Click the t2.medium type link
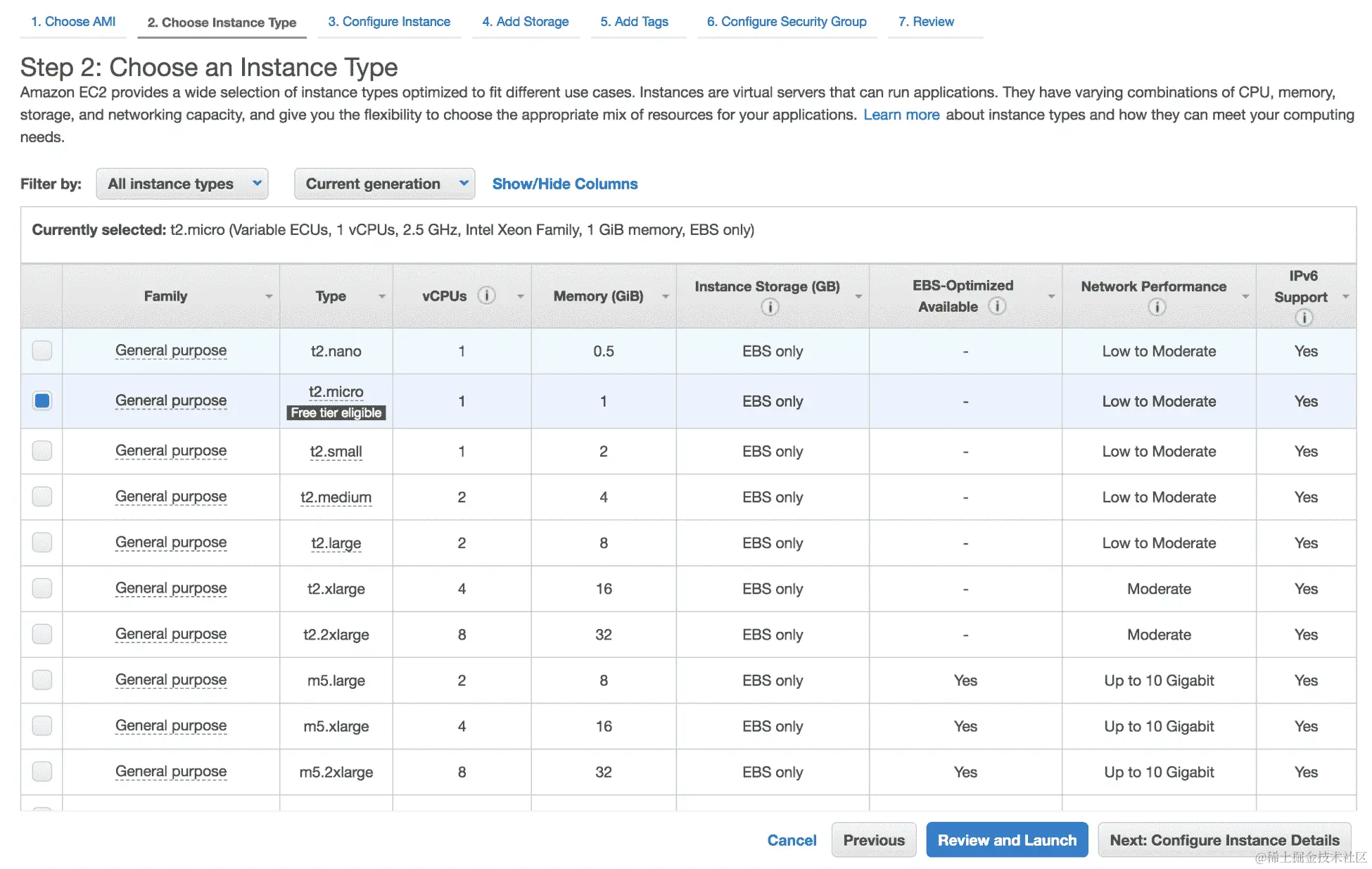The height and width of the screenshot is (869, 1372). (x=336, y=497)
